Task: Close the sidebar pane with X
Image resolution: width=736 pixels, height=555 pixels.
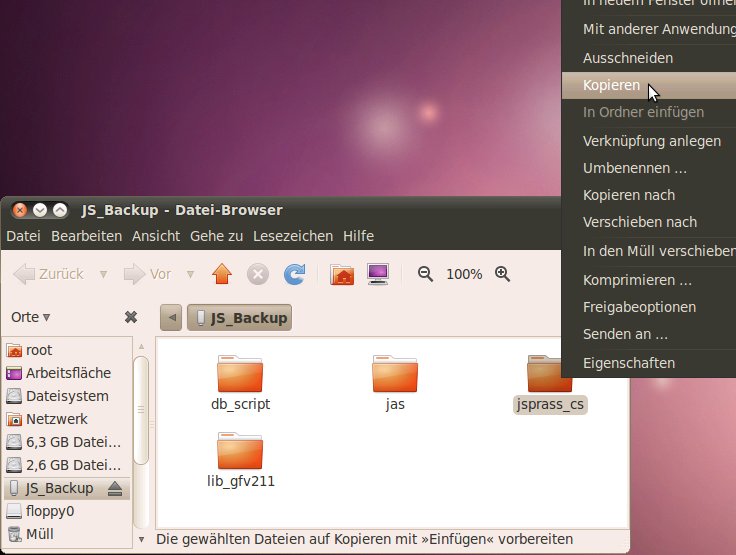Action: click(x=130, y=317)
